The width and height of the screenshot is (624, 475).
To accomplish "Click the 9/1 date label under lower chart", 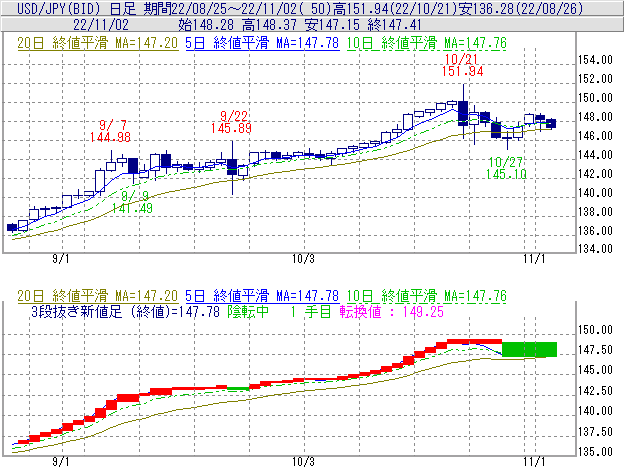I will 61,461.
